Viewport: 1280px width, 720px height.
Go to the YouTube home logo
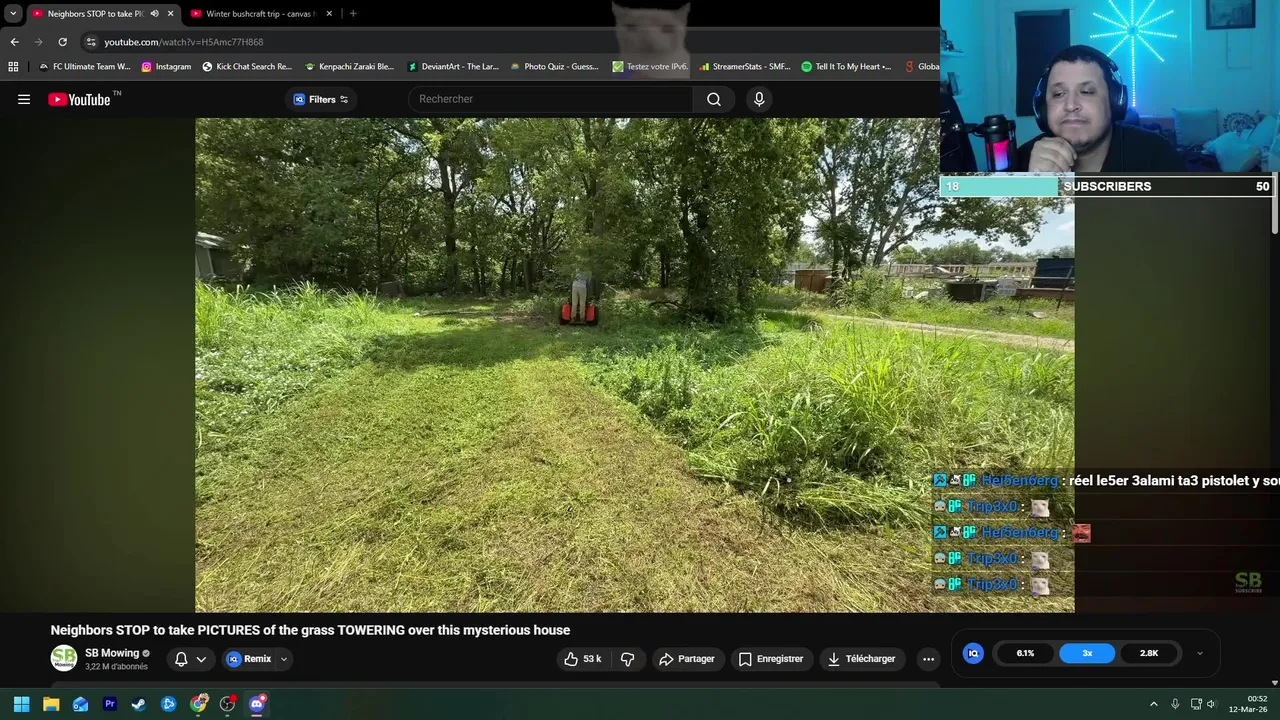tap(79, 99)
